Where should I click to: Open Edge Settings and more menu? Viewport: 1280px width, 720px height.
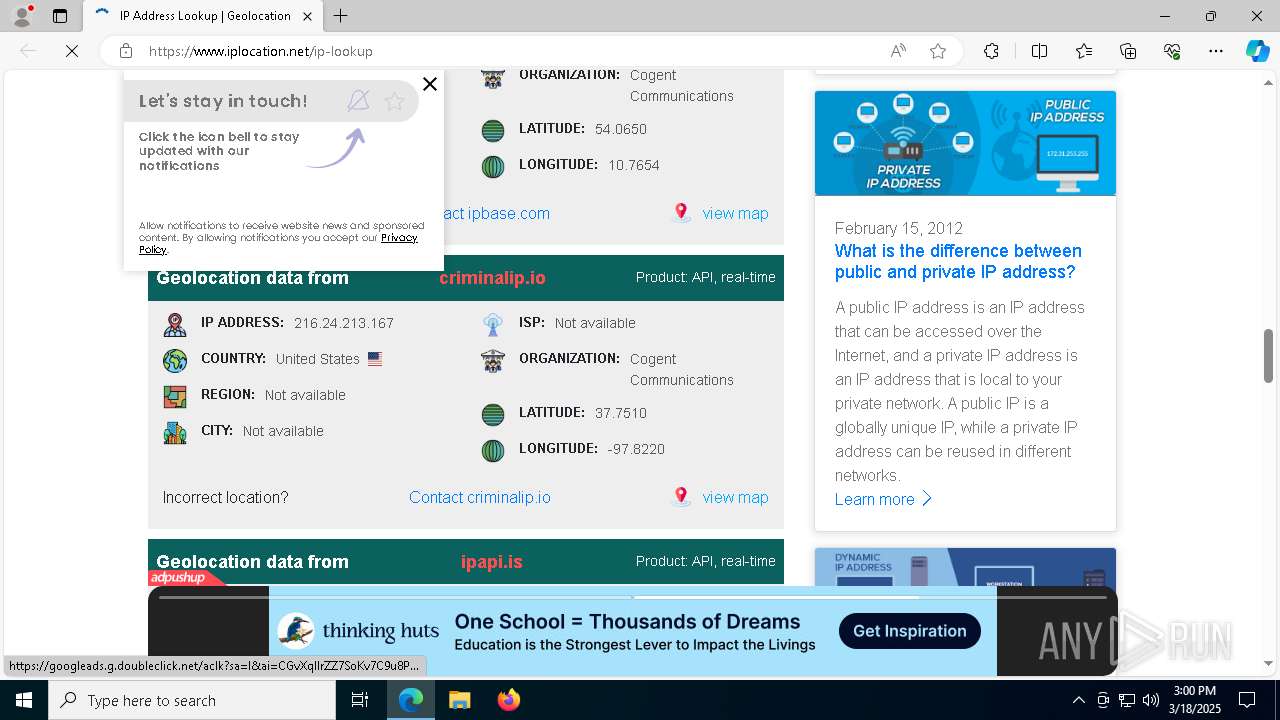tap(1216, 51)
